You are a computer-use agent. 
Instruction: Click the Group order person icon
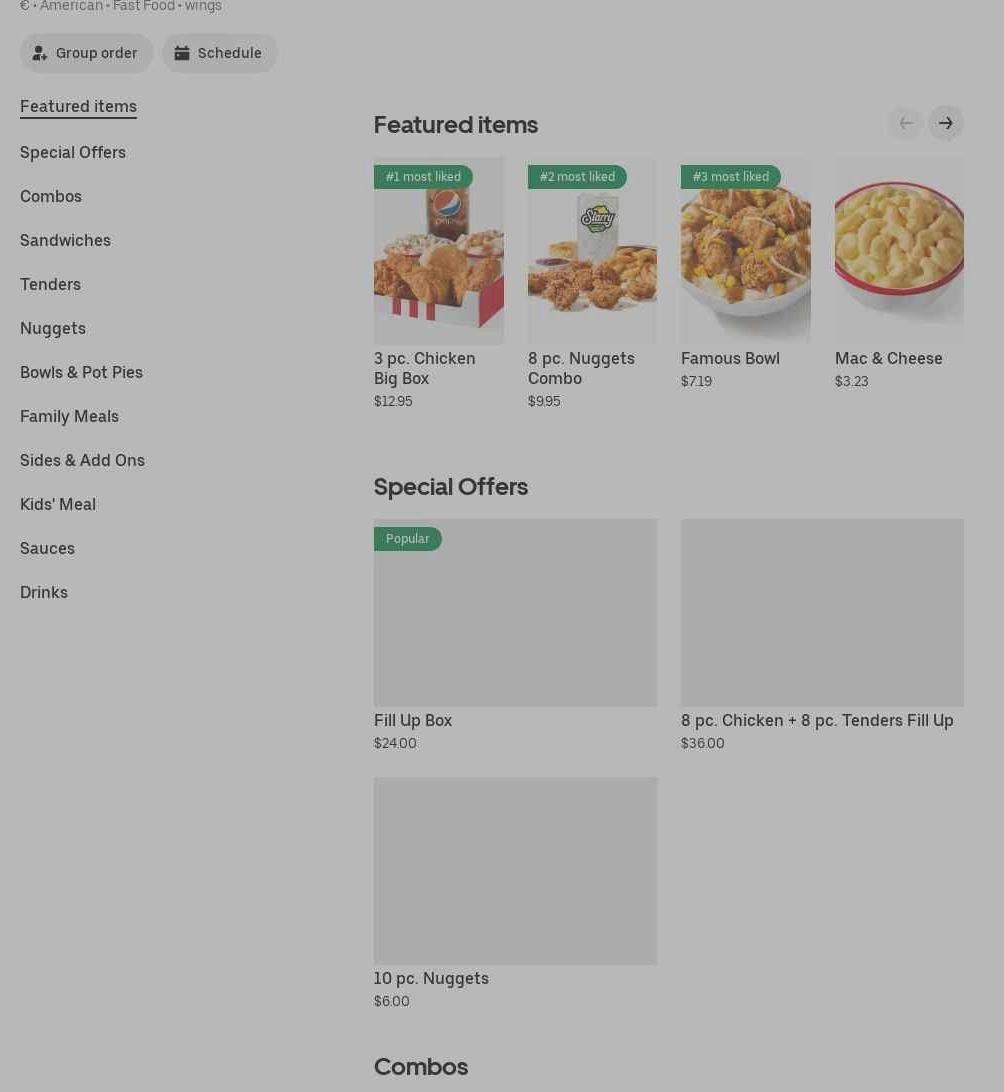(x=40, y=53)
